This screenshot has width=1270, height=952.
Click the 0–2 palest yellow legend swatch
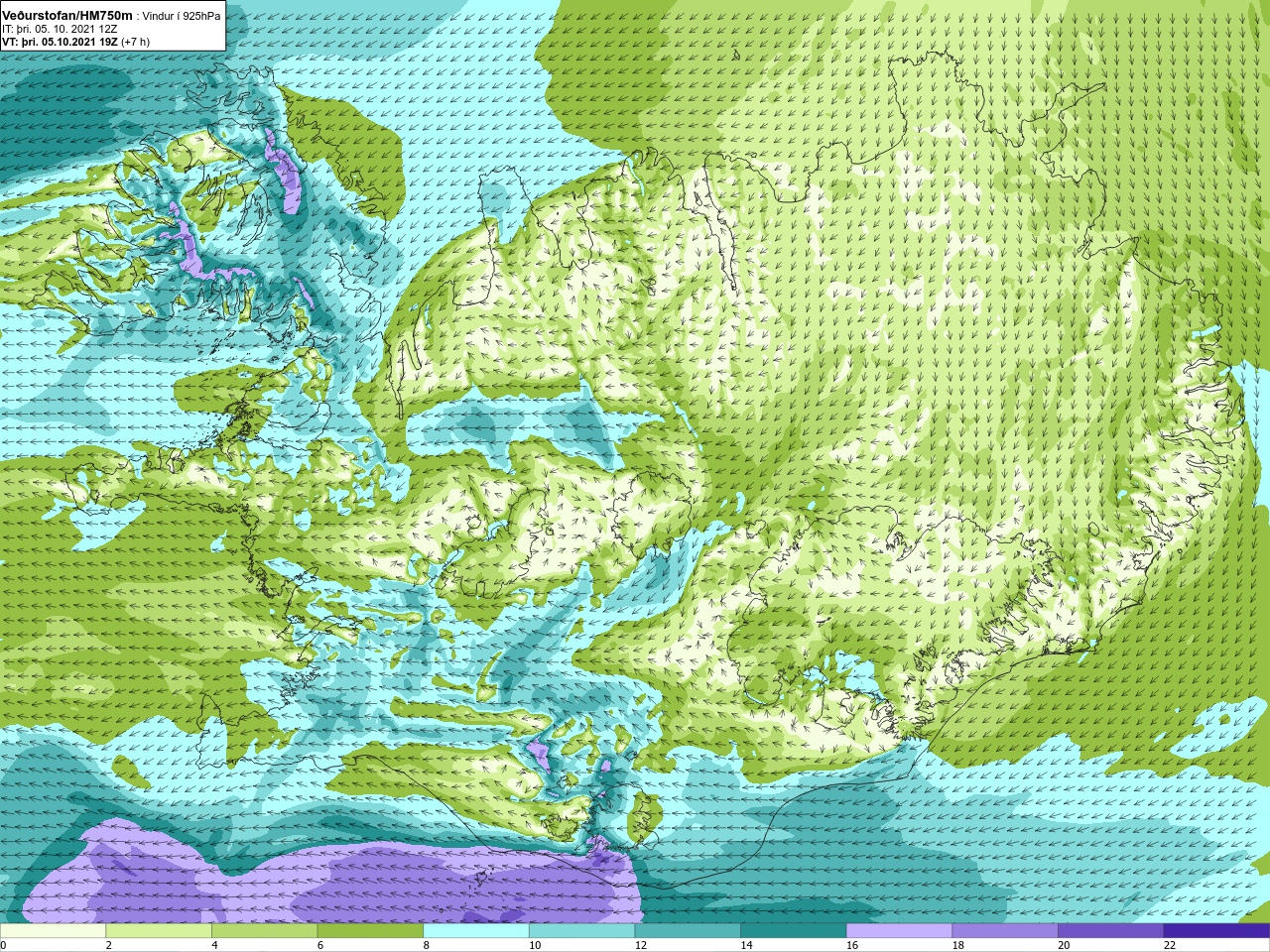click(53, 931)
